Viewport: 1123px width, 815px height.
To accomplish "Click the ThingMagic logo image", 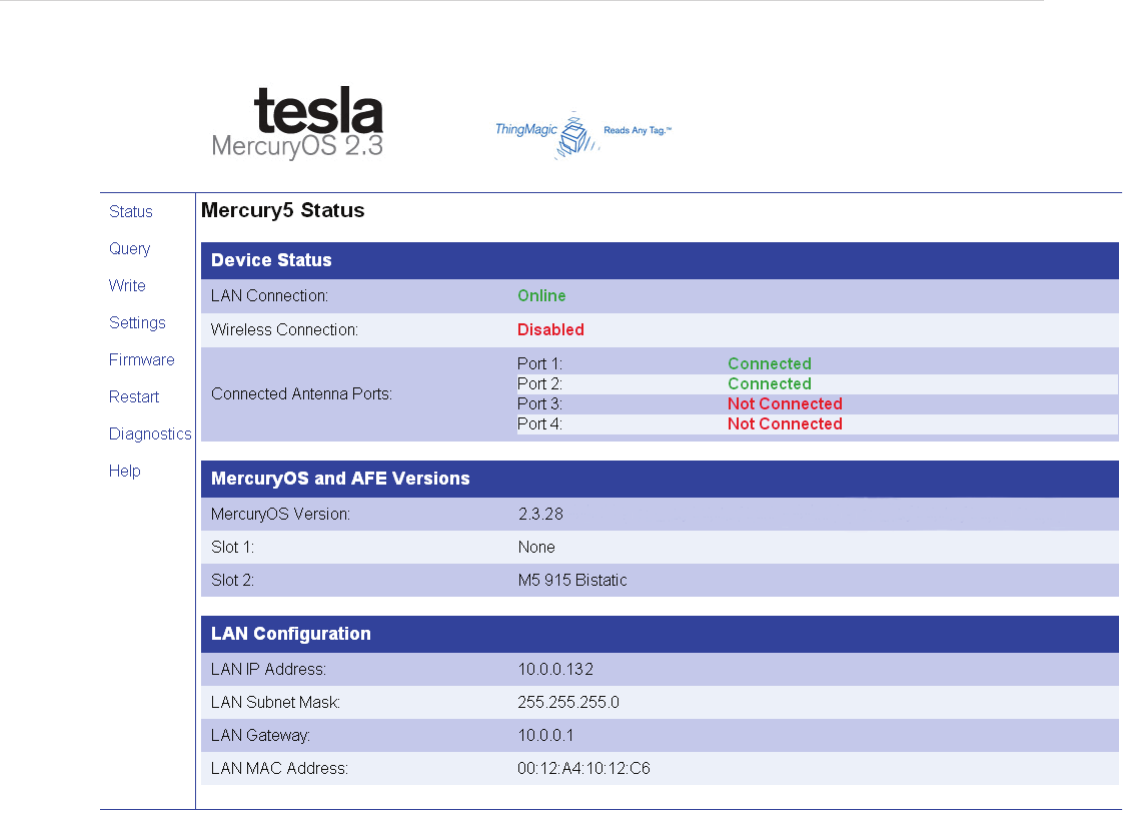I will (583, 134).
